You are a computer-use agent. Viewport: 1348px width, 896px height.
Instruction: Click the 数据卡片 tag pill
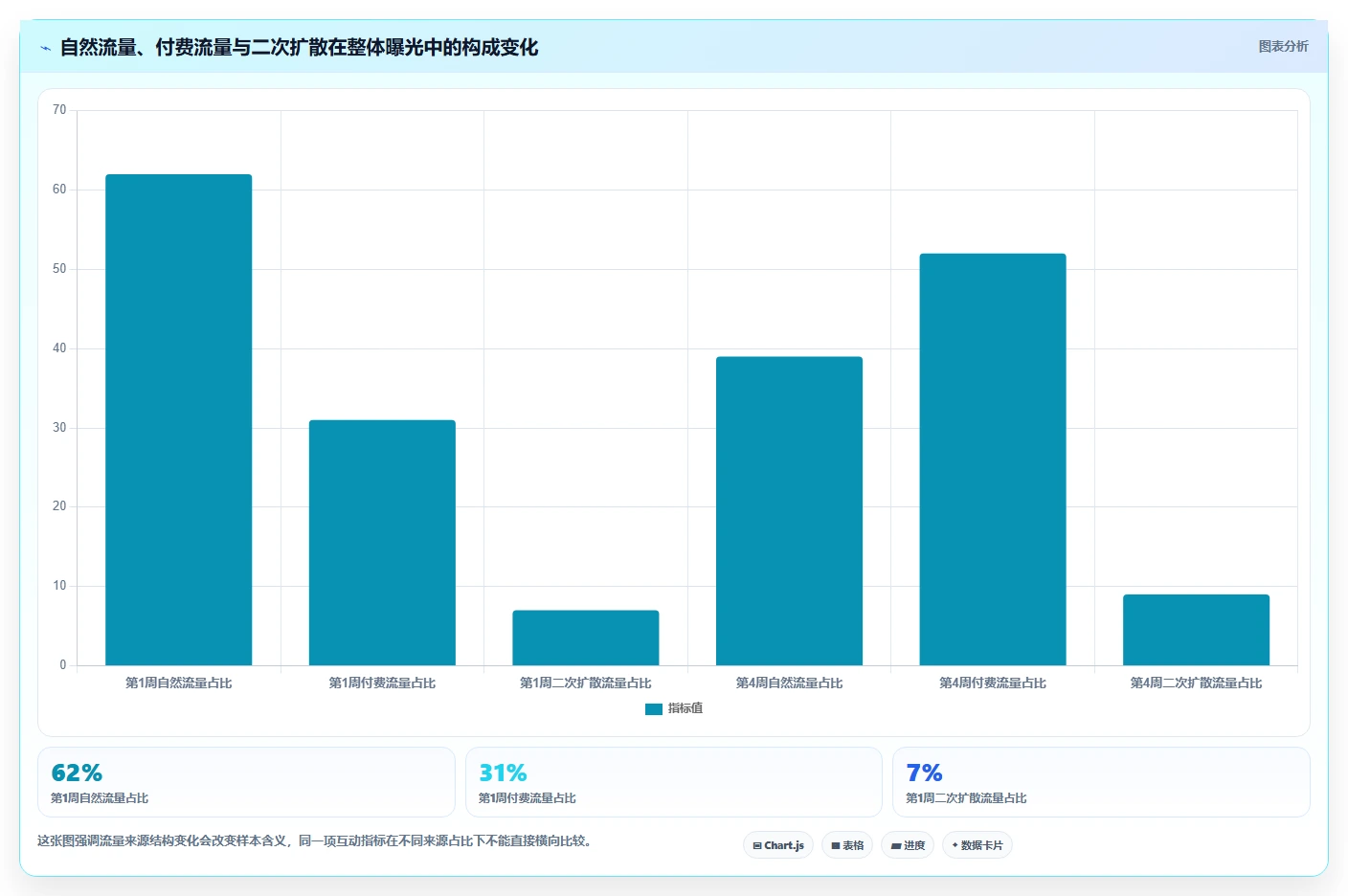977,845
